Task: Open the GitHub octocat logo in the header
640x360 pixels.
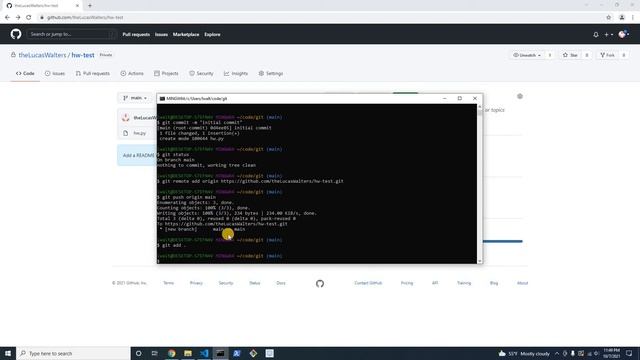Action: tap(16, 34)
